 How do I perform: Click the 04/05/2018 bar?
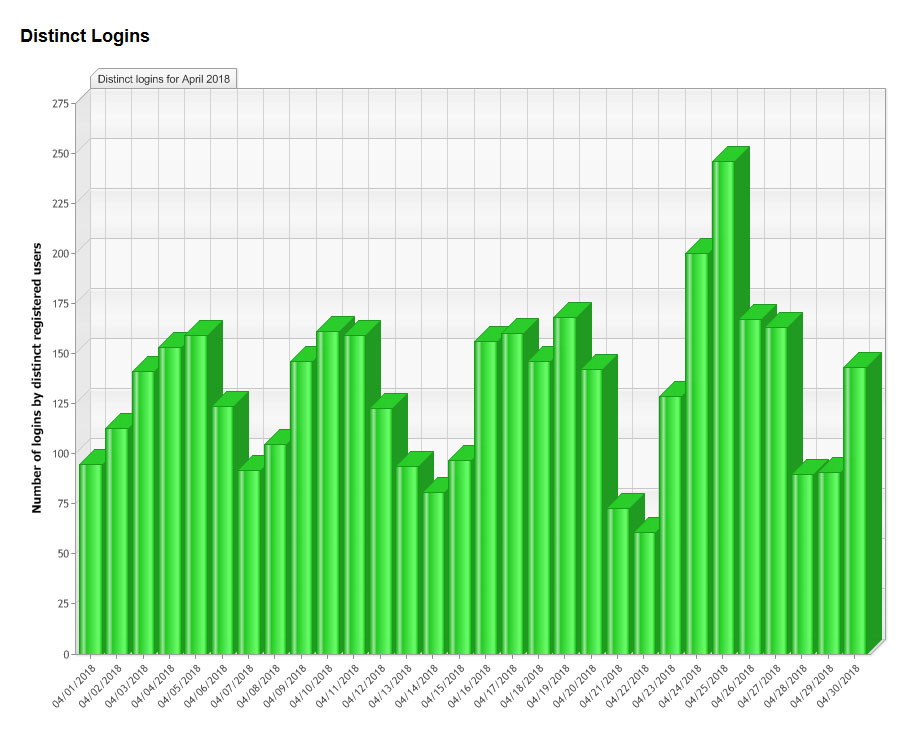click(x=196, y=494)
